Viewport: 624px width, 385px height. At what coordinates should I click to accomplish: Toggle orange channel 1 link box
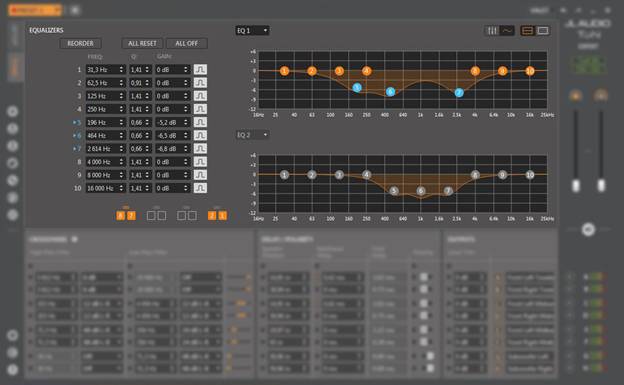point(222,216)
